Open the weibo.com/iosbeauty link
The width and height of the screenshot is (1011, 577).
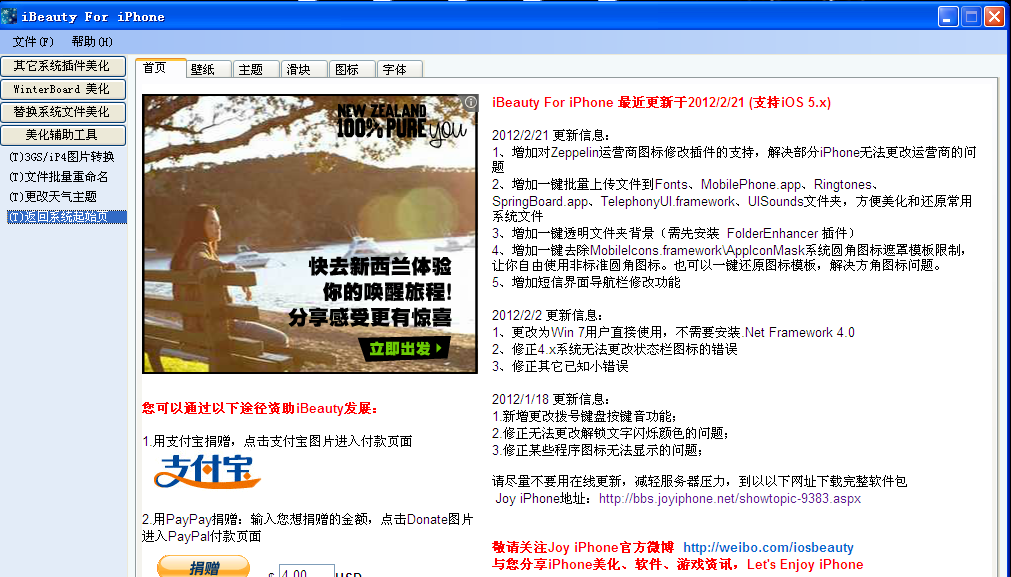pyautogui.click(x=768, y=547)
